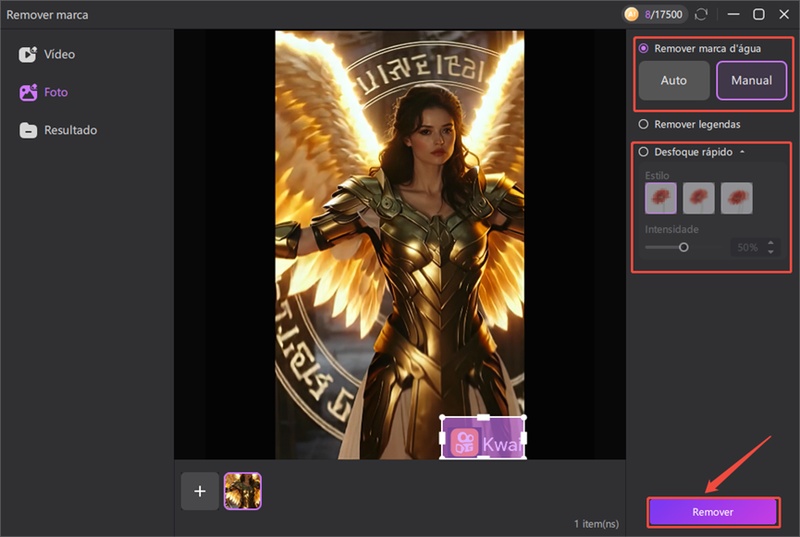800x537 pixels.
Task: Click the purple Remover button
Action: pyautogui.click(x=713, y=512)
